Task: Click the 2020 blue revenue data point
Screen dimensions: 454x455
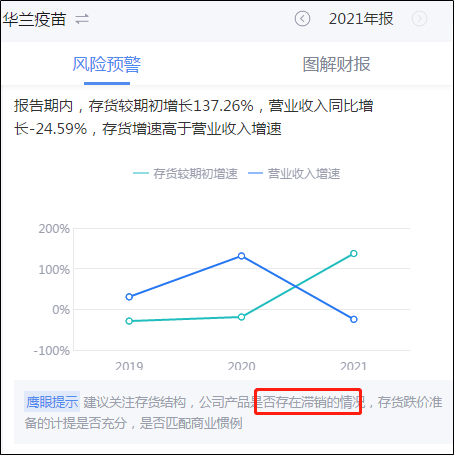Action: tap(242, 256)
